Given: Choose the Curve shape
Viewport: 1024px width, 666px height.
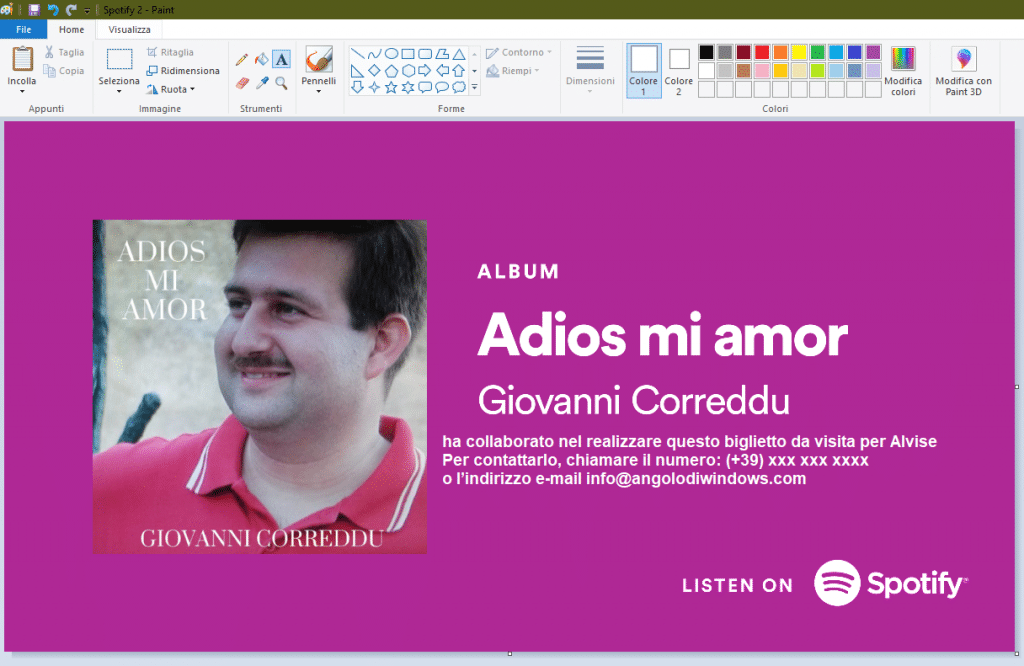Looking at the screenshot, I should (374, 54).
